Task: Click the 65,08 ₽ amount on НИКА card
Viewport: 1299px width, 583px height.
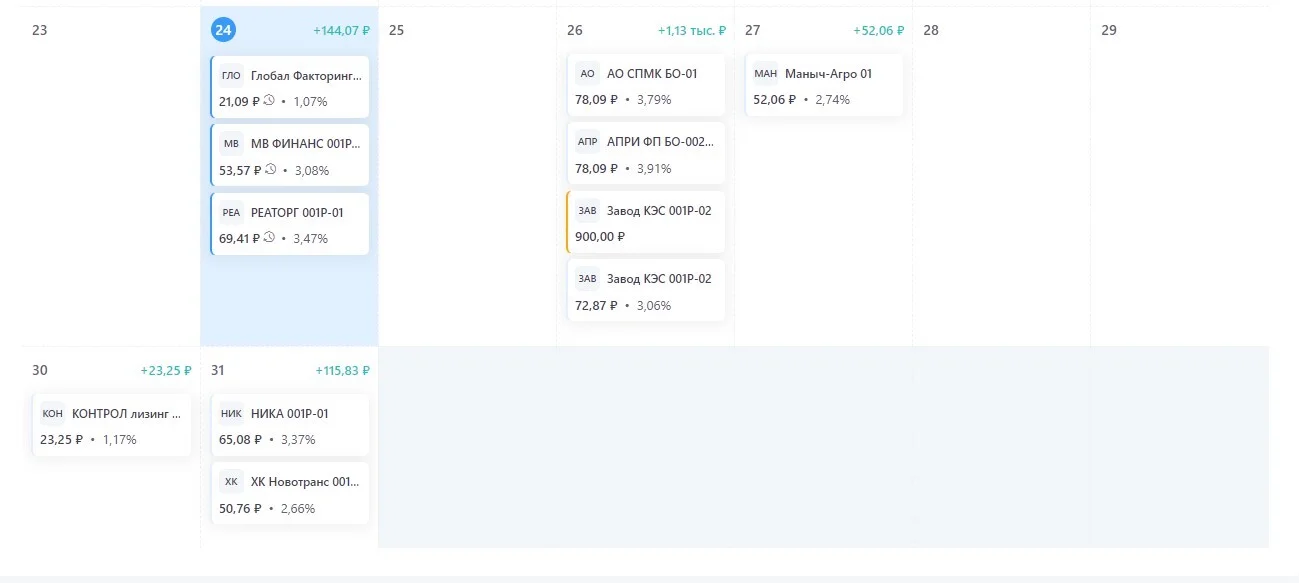Action: pyautogui.click(x=240, y=439)
